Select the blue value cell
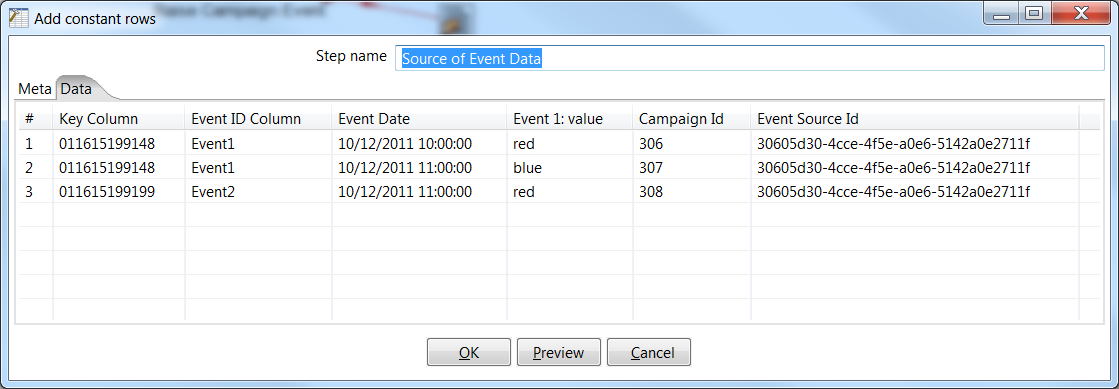This screenshot has height=389, width=1119. [x=569, y=168]
